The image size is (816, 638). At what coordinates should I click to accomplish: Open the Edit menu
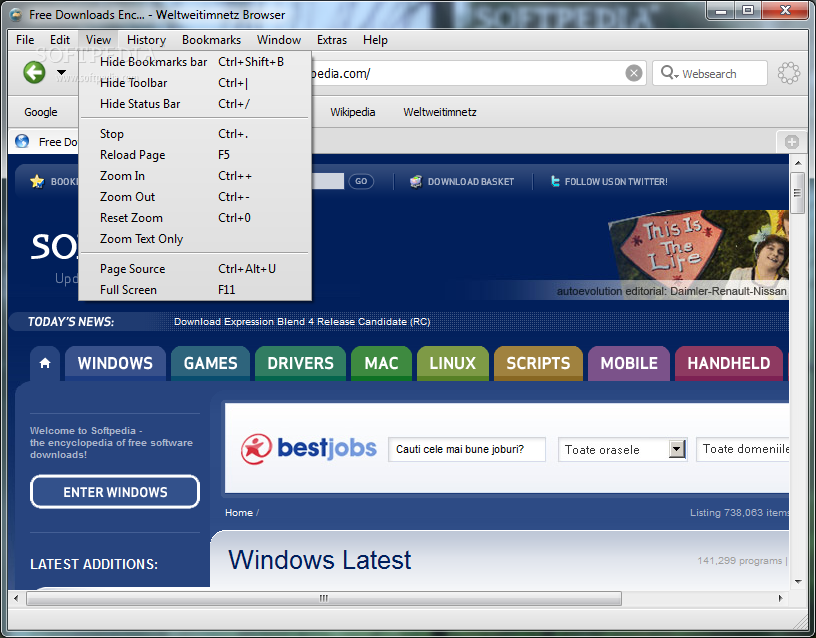[60, 40]
